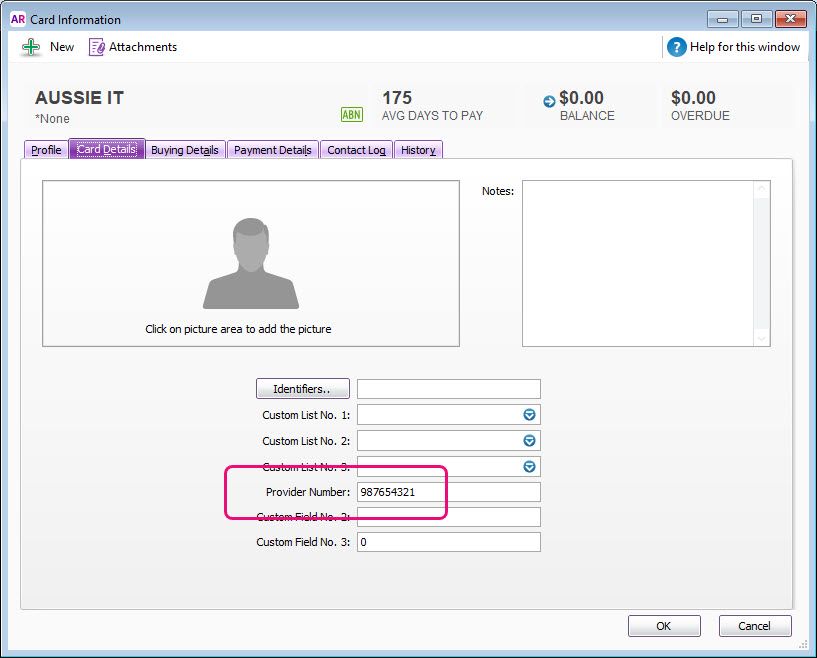Switch to the Buying Details tab

185,150
